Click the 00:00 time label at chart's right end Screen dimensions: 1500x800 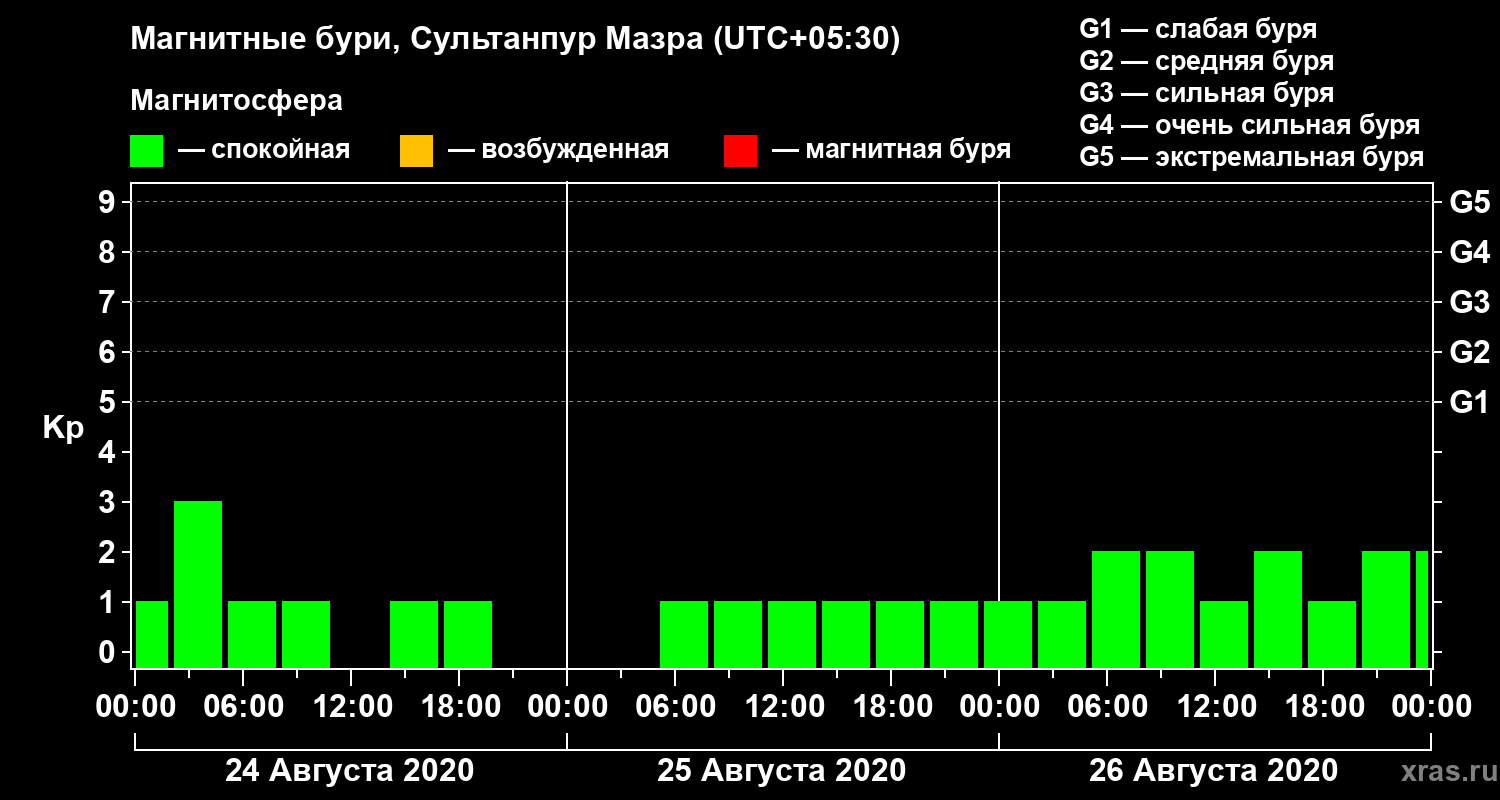click(x=1432, y=707)
